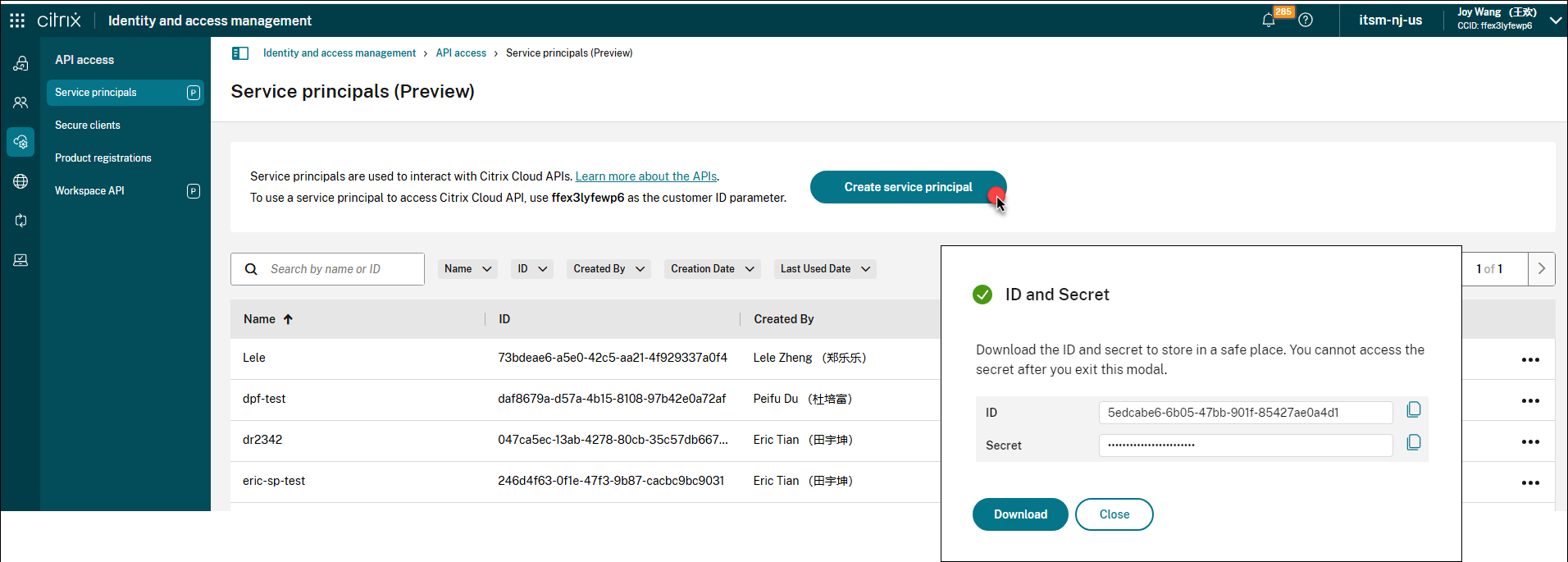Click the Download button in the modal
This screenshot has height=562, width=1568.
(1020, 514)
